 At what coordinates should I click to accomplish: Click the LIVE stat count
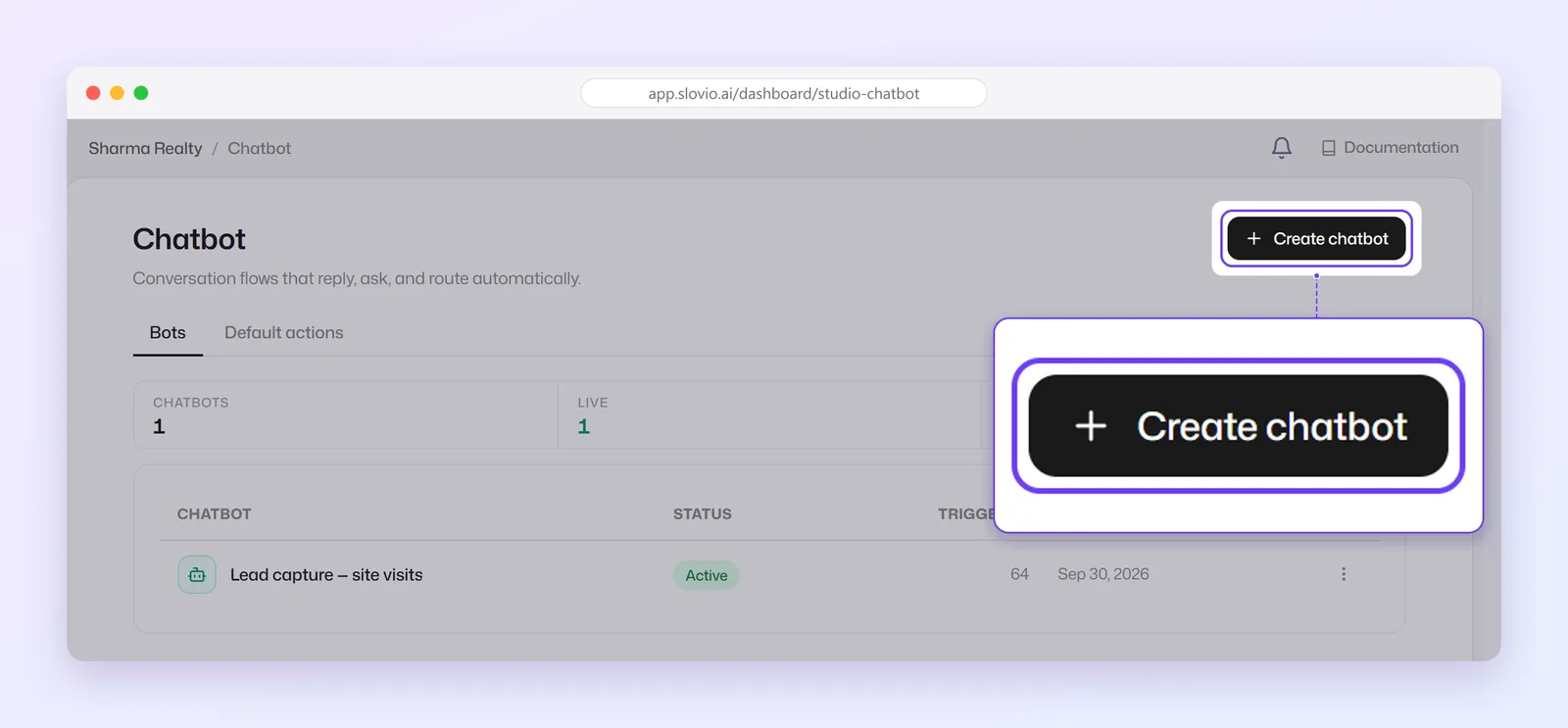[584, 427]
